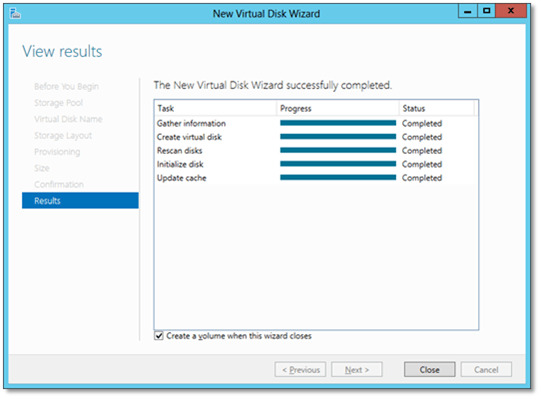Maximize the wizard window
540x398 pixels.
click(x=486, y=11)
